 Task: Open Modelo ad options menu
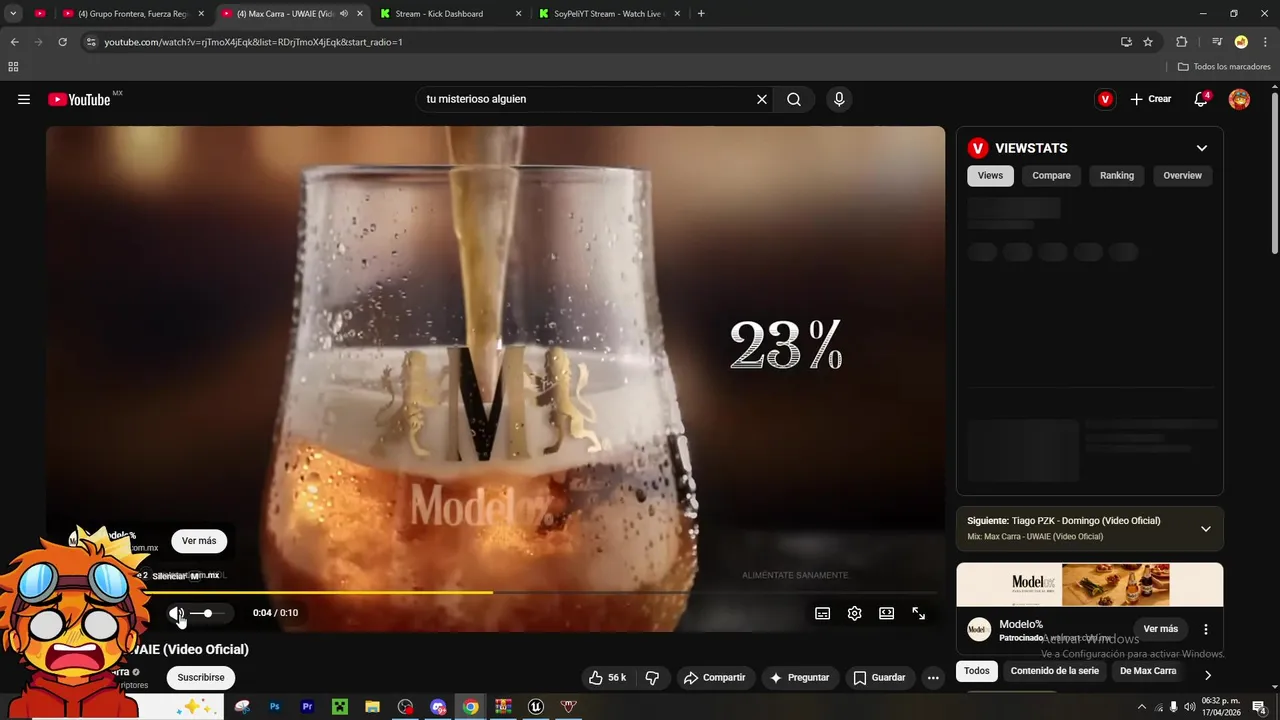1205,629
